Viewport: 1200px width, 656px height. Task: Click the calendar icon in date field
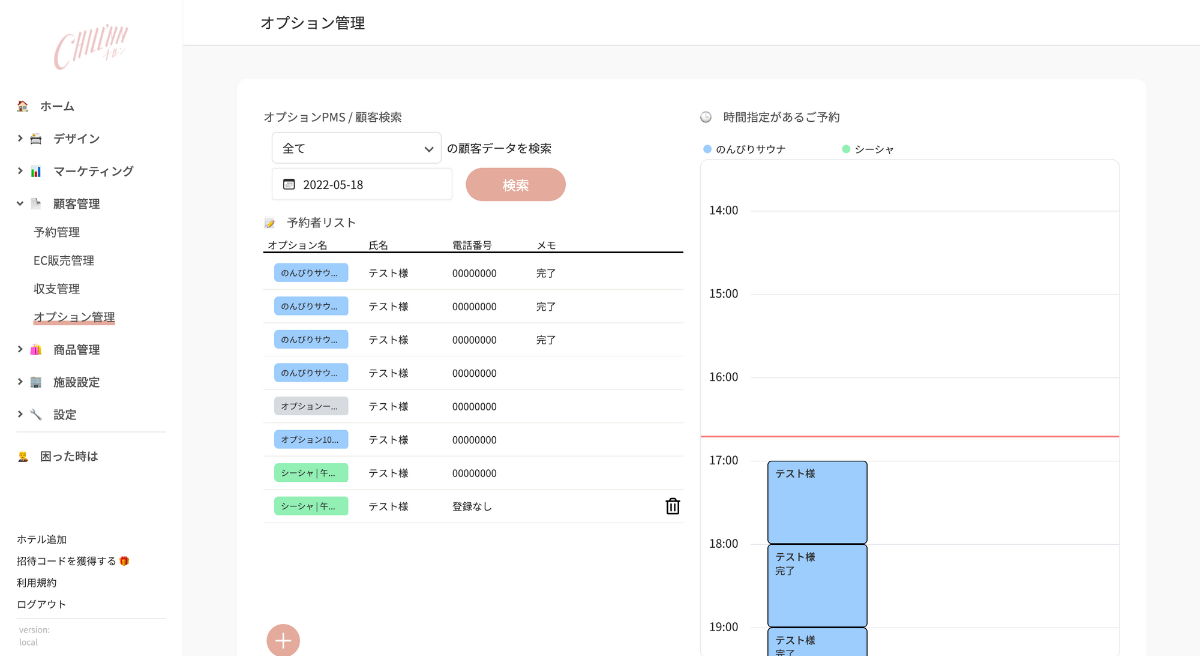[289, 184]
